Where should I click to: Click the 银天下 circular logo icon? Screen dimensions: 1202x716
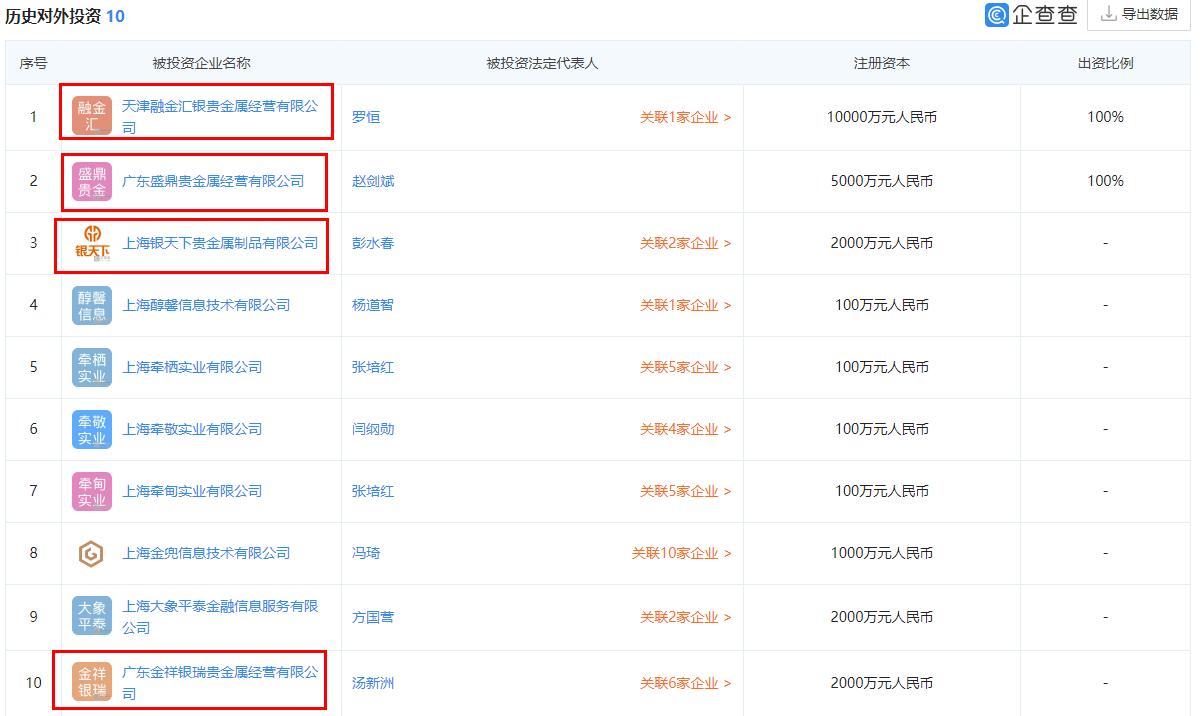[x=90, y=243]
